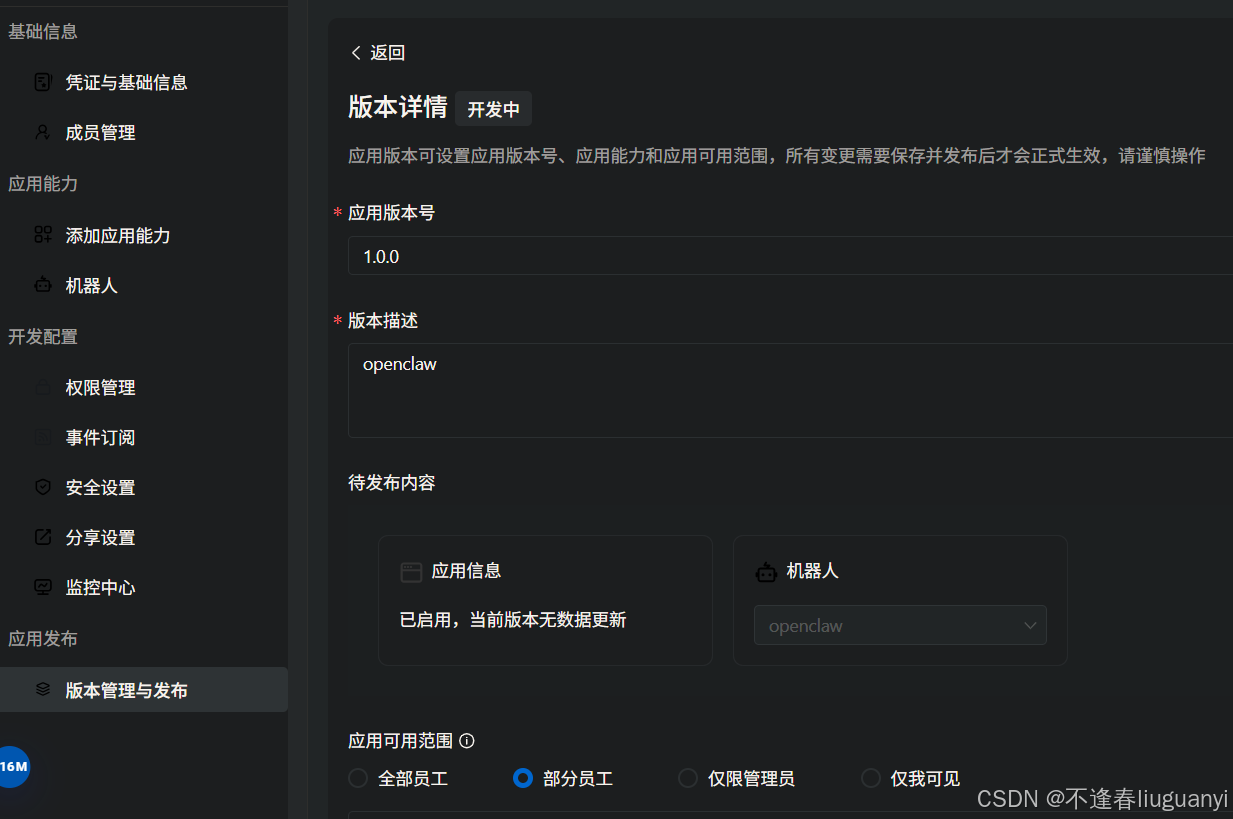The image size is (1233, 819).
Task: Click the 监控中心 monitoring icon
Action: coord(42,587)
